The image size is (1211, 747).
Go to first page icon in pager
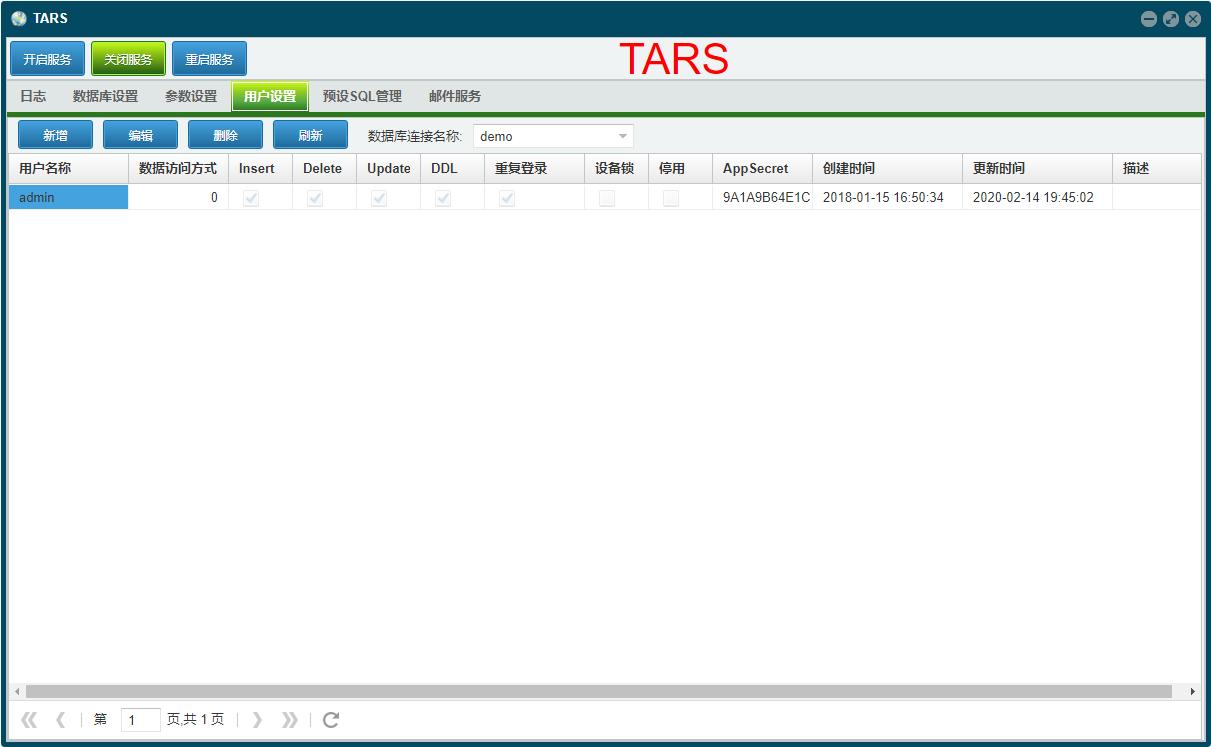click(x=29, y=719)
